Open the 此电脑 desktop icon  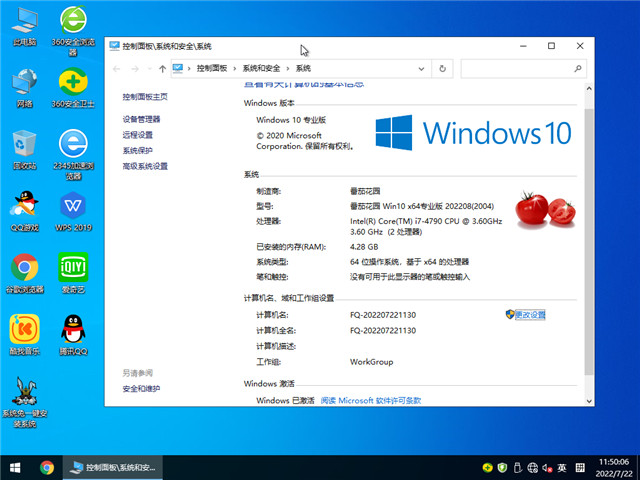coord(24,27)
